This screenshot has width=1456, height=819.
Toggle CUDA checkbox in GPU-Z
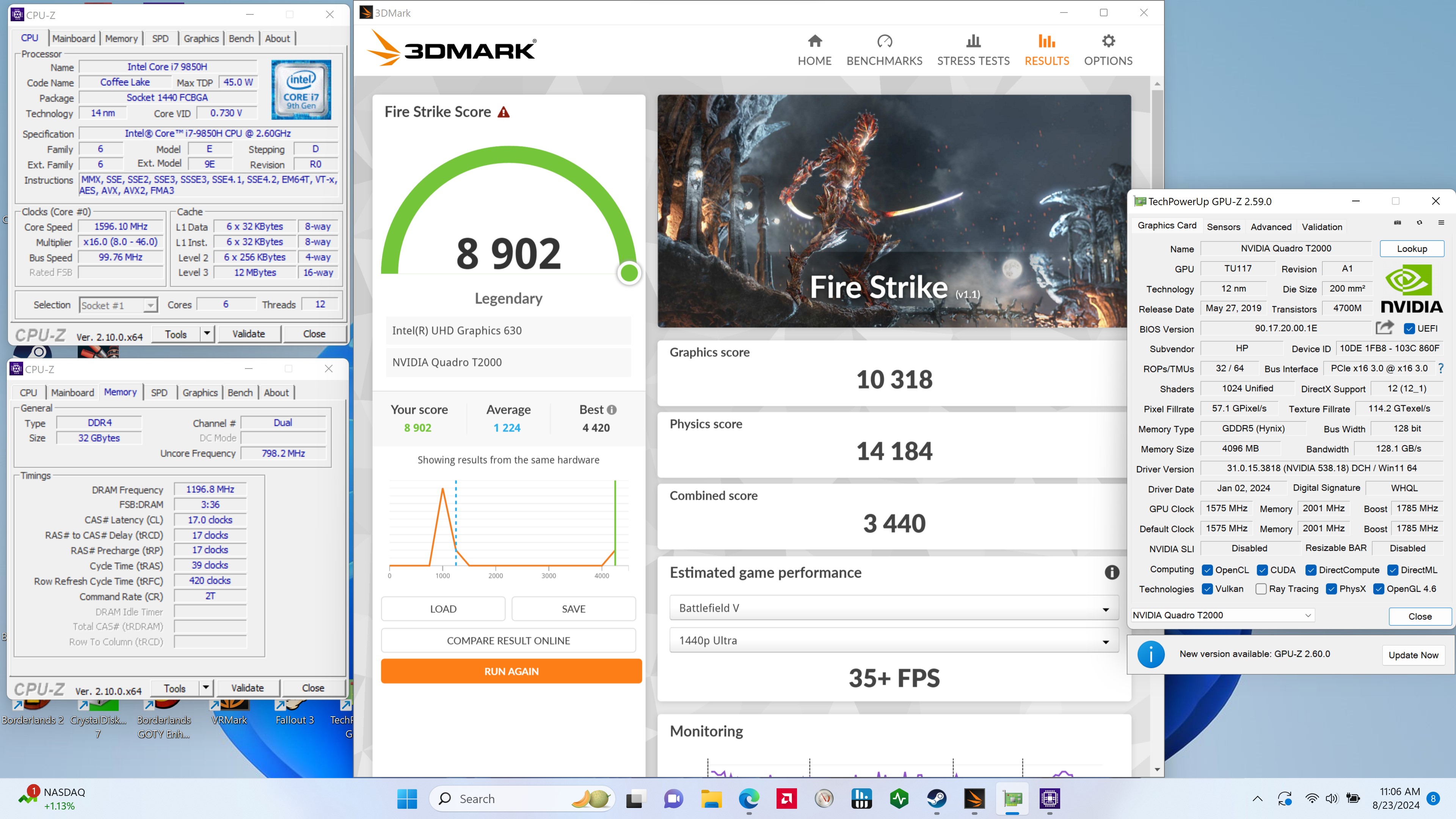[1262, 570]
